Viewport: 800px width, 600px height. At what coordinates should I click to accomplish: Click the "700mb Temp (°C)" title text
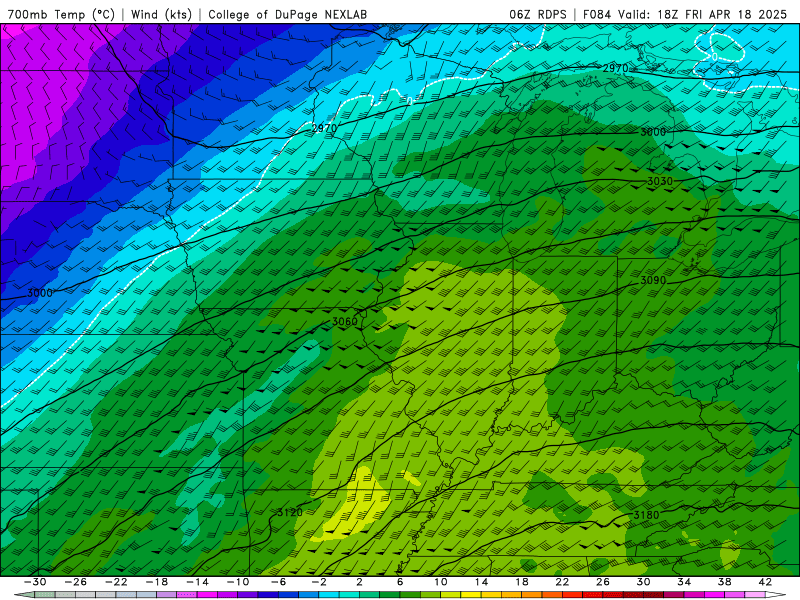[61, 14]
